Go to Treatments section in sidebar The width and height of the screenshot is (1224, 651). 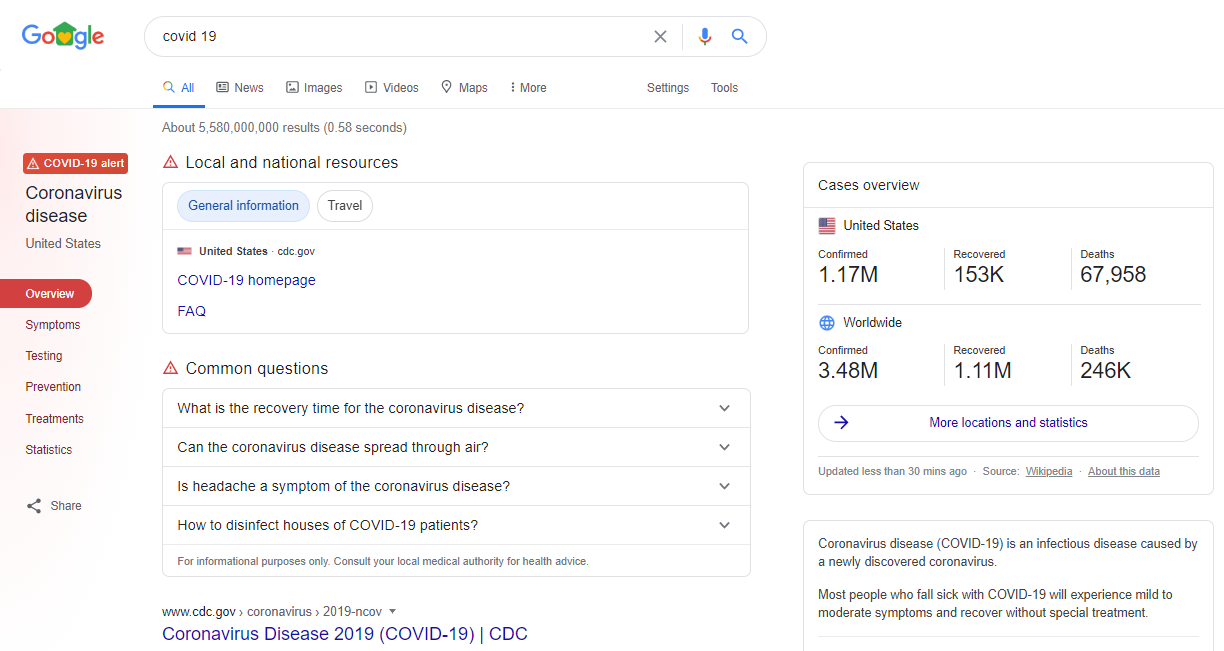pyautogui.click(x=55, y=419)
